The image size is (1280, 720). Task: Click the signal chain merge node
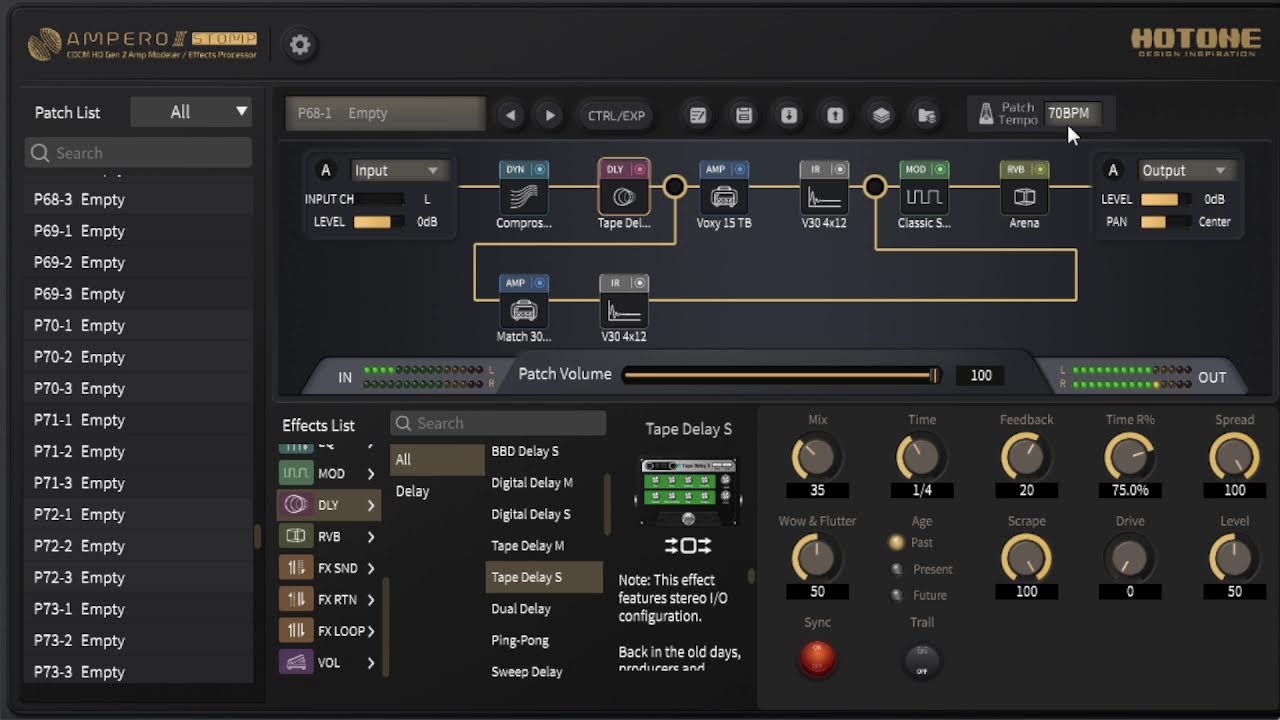point(875,186)
